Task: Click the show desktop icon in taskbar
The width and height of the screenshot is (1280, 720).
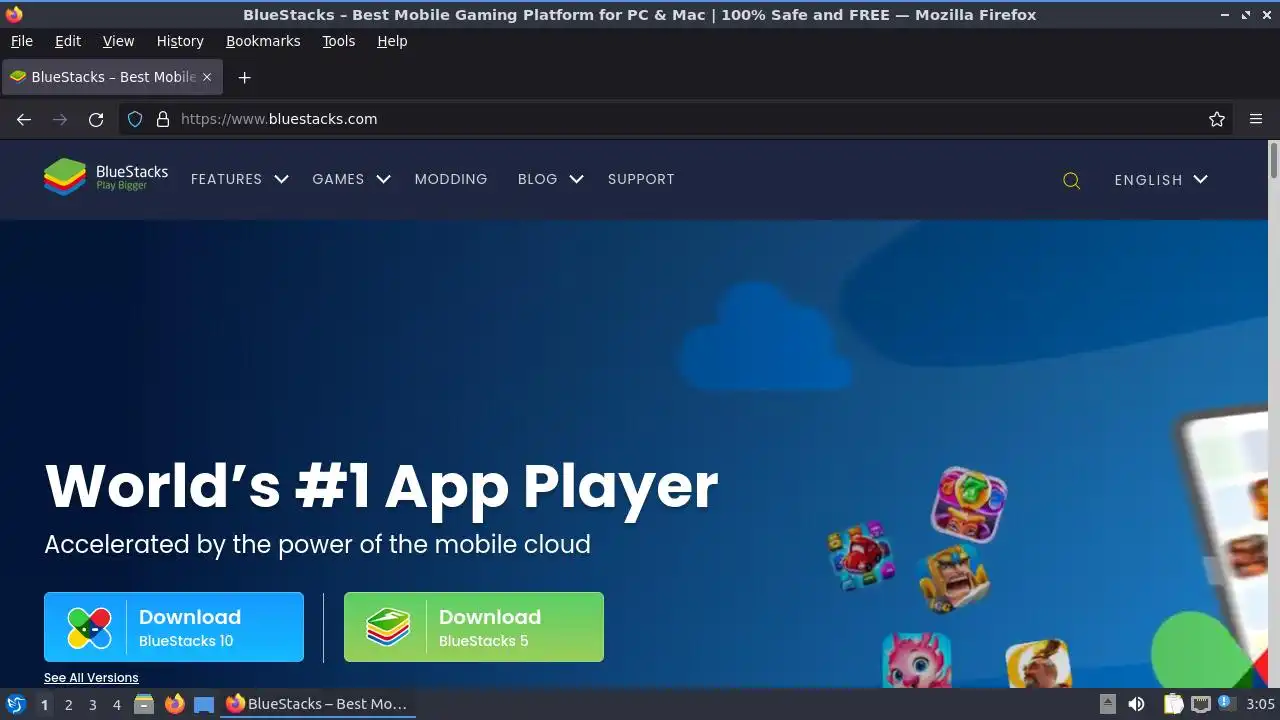Action: click(204, 704)
